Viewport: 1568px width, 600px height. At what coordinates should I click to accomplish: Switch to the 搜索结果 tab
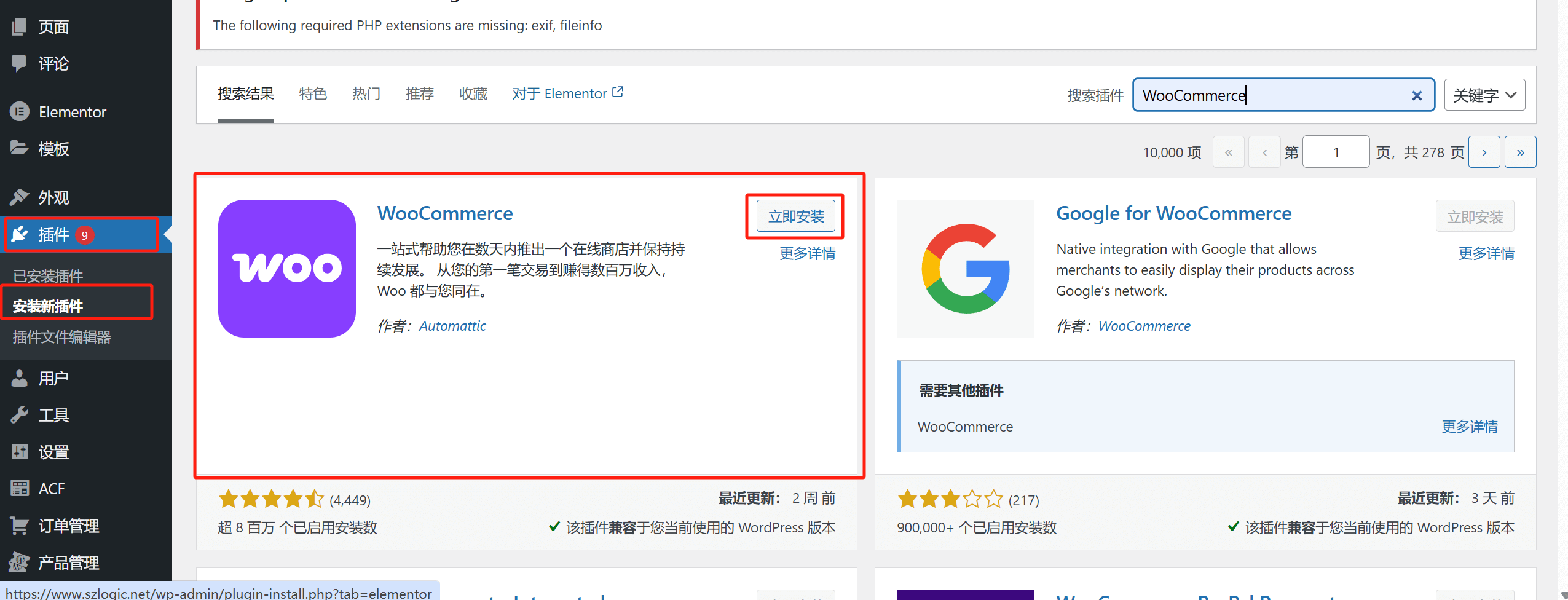245,93
